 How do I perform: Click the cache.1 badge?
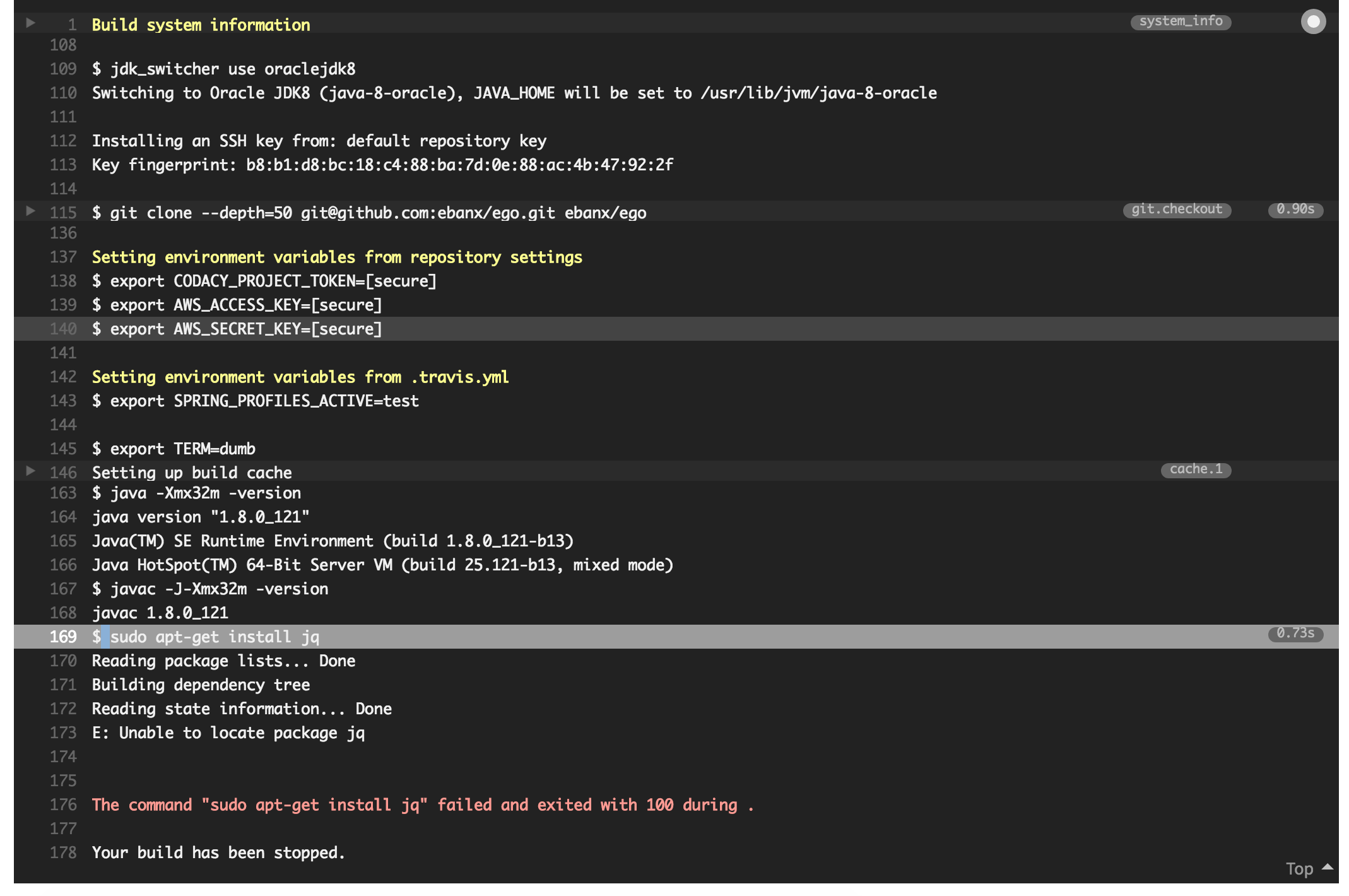[1196, 469]
